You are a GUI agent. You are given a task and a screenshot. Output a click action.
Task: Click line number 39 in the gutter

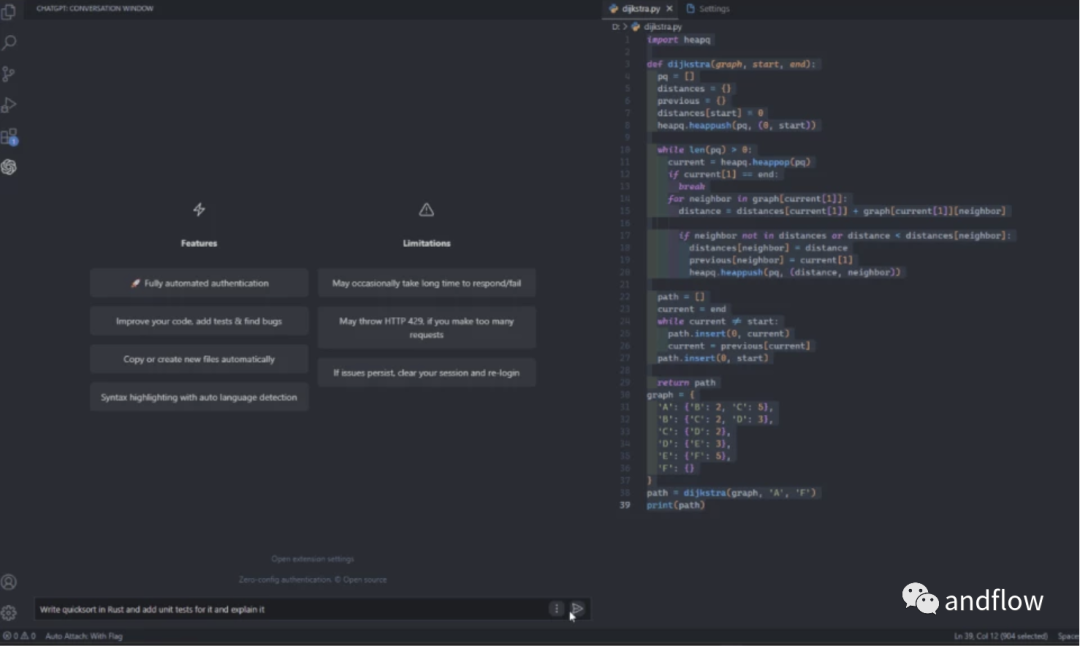(x=625, y=505)
